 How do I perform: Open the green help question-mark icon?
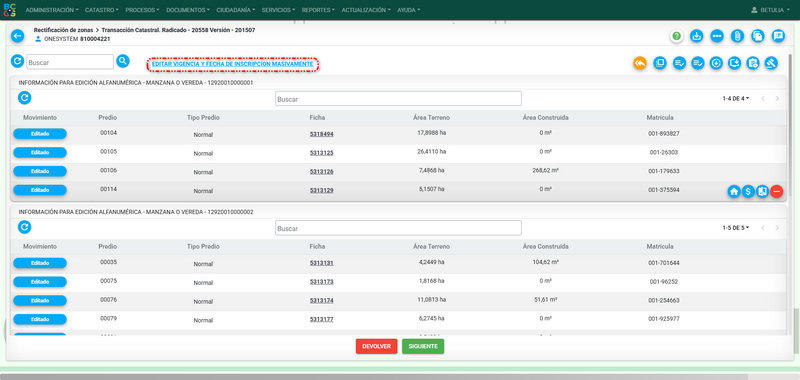click(x=677, y=36)
